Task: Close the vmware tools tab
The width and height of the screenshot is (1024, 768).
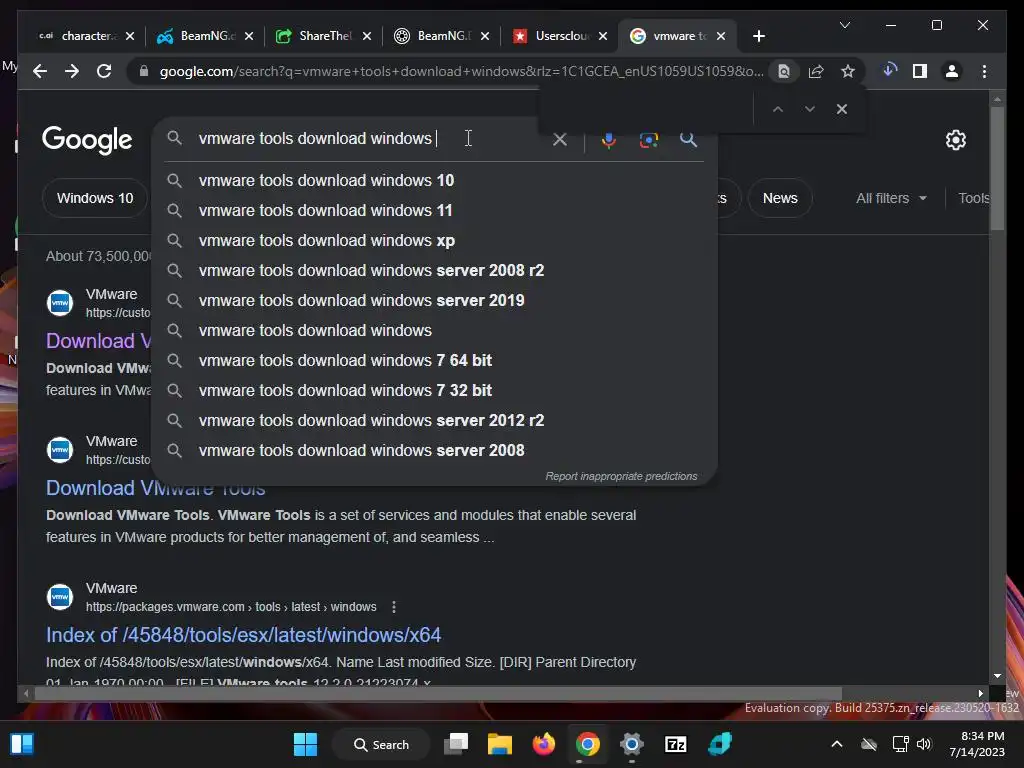Action: tap(721, 36)
